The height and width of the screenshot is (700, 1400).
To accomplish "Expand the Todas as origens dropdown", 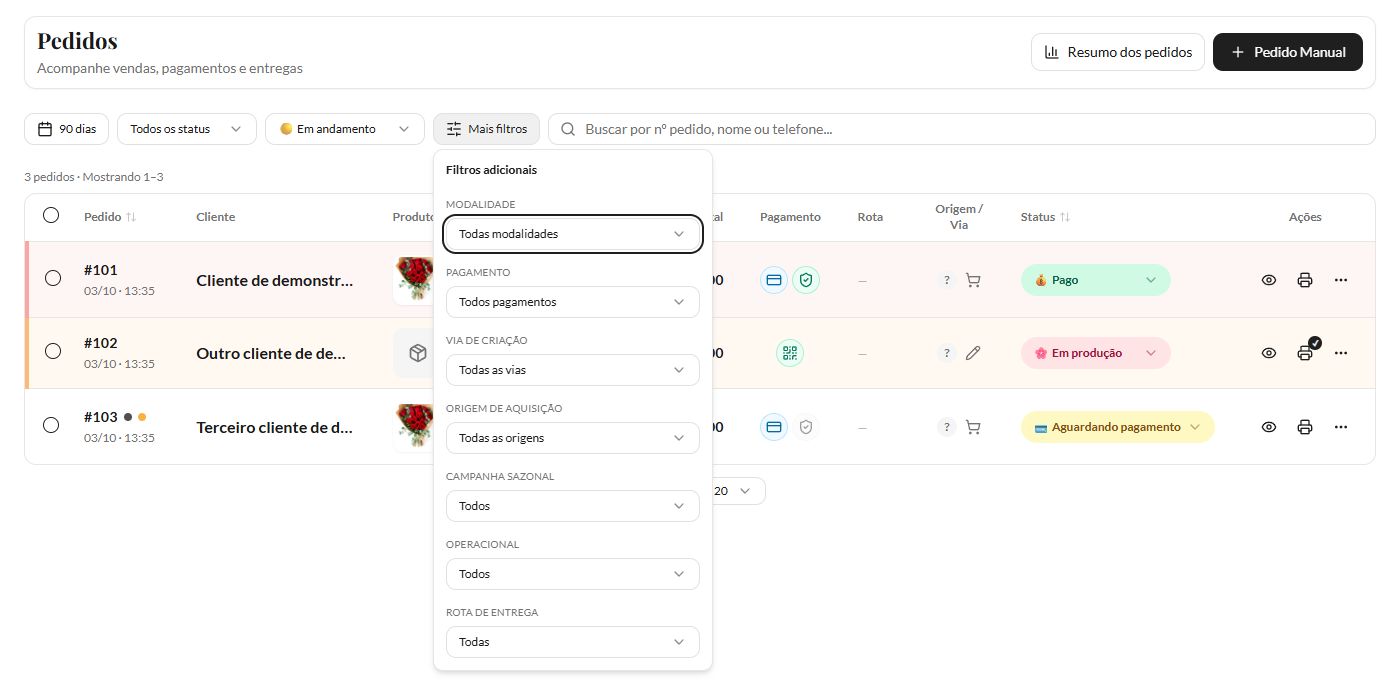I will (x=573, y=438).
